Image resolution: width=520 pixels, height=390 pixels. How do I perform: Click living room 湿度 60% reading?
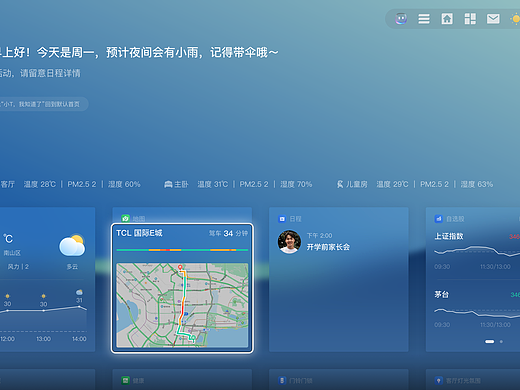pyautogui.click(x=124, y=184)
